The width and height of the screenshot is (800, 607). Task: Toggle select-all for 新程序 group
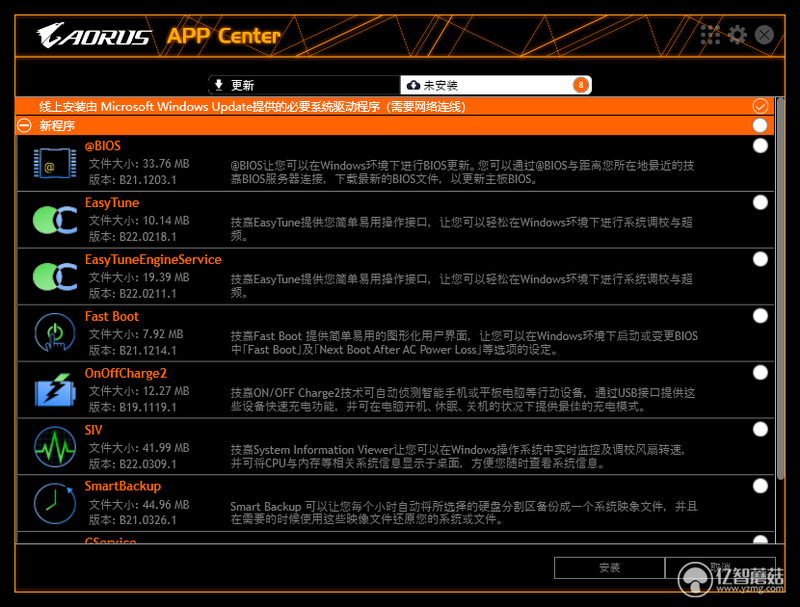(760, 125)
